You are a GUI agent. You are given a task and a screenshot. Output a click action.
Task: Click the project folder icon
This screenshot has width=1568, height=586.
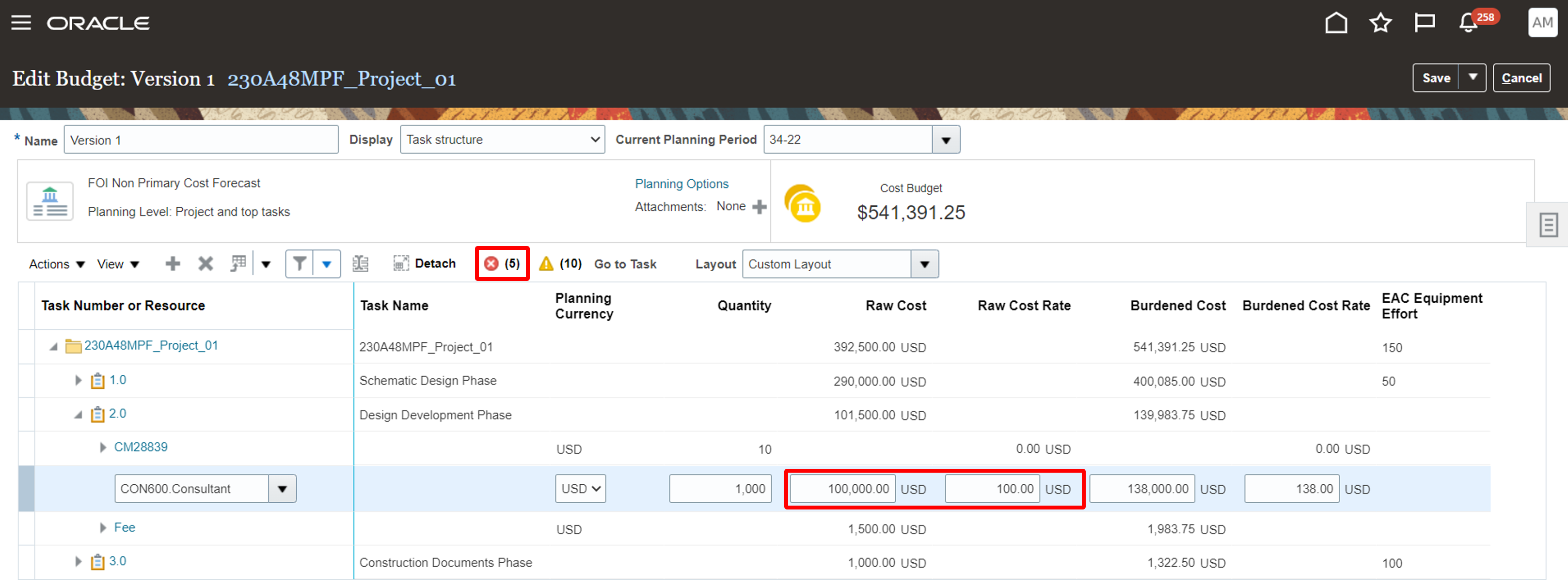click(74, 346)
